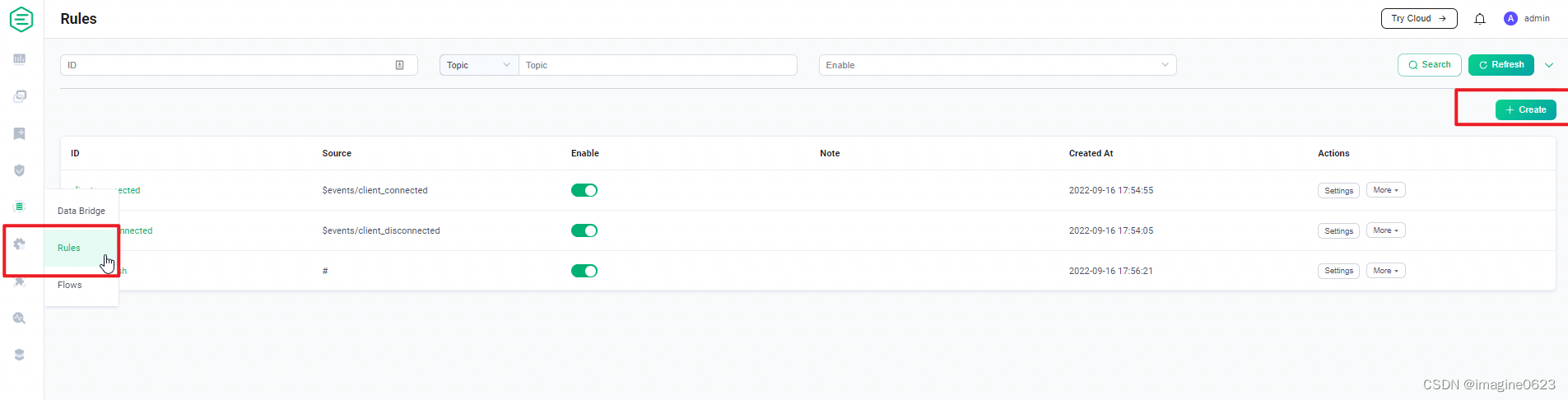This screenshot has width=1568, height=400.
Task: Open the Dashboard monitoring sidebar icon
Action: pyautogui.click(x=20, y=59)
